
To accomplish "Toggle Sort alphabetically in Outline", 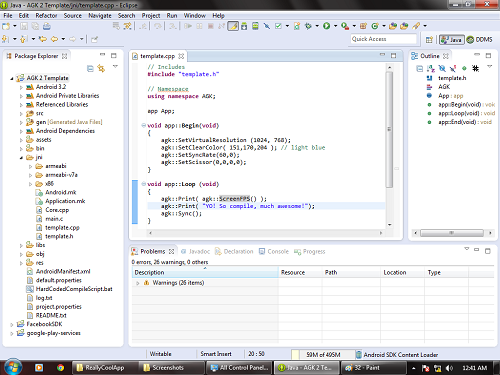I will point(431,69).
